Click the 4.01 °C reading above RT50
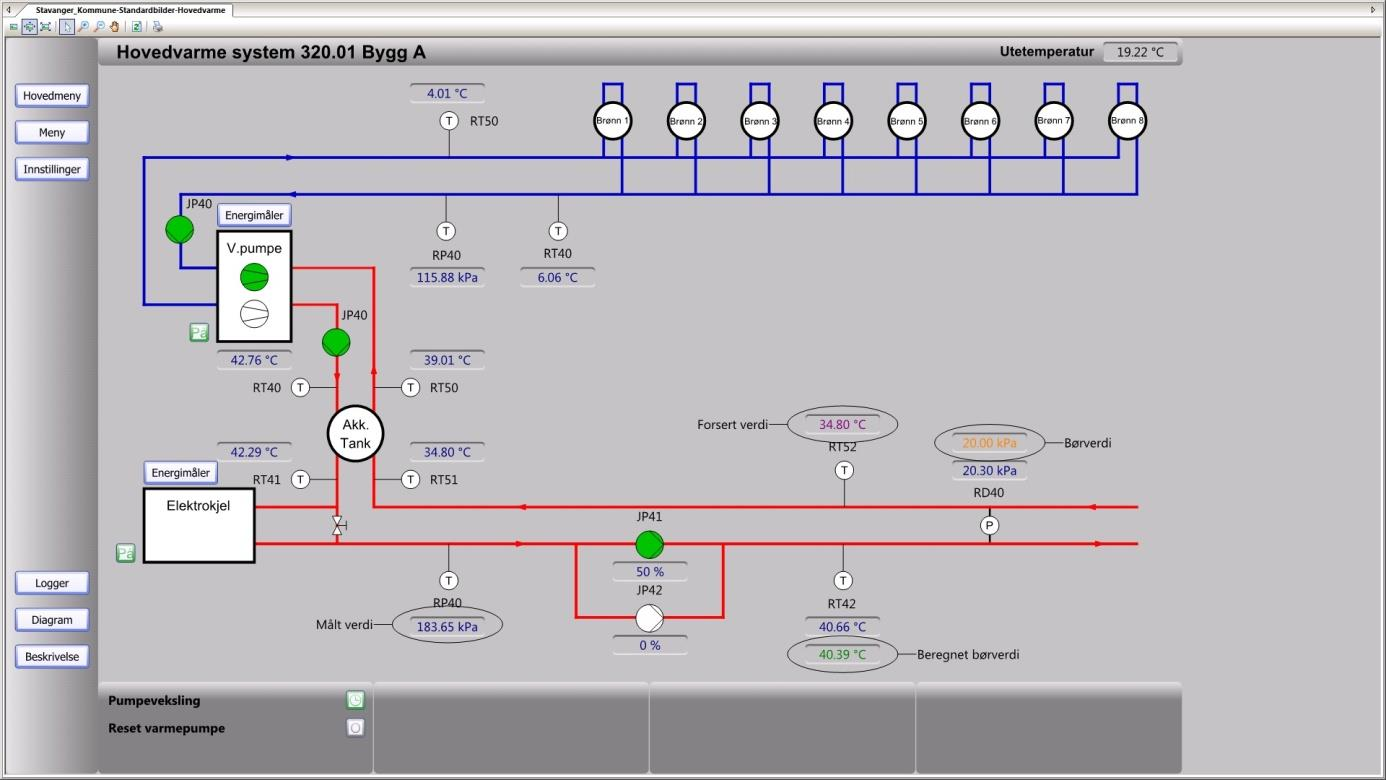Image resolution: width=1386 pixels, height=780 pixels. (447, 93)
